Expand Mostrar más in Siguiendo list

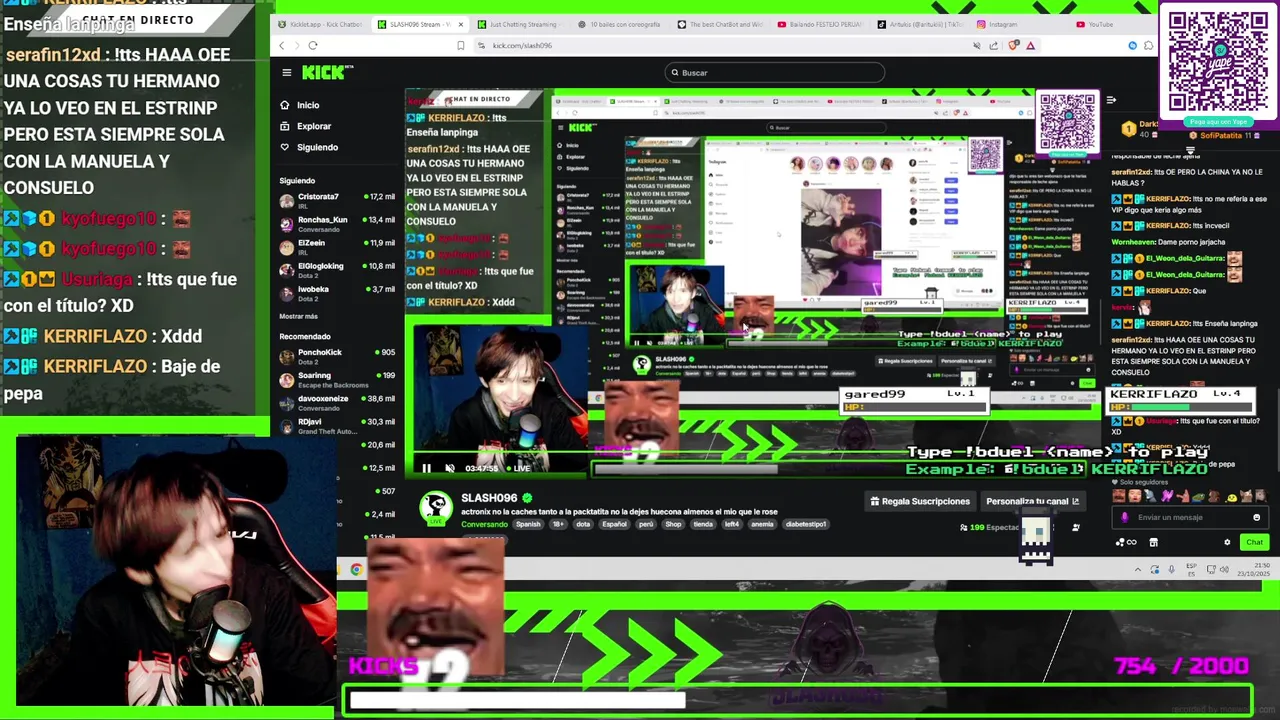[x=299, y=316]
